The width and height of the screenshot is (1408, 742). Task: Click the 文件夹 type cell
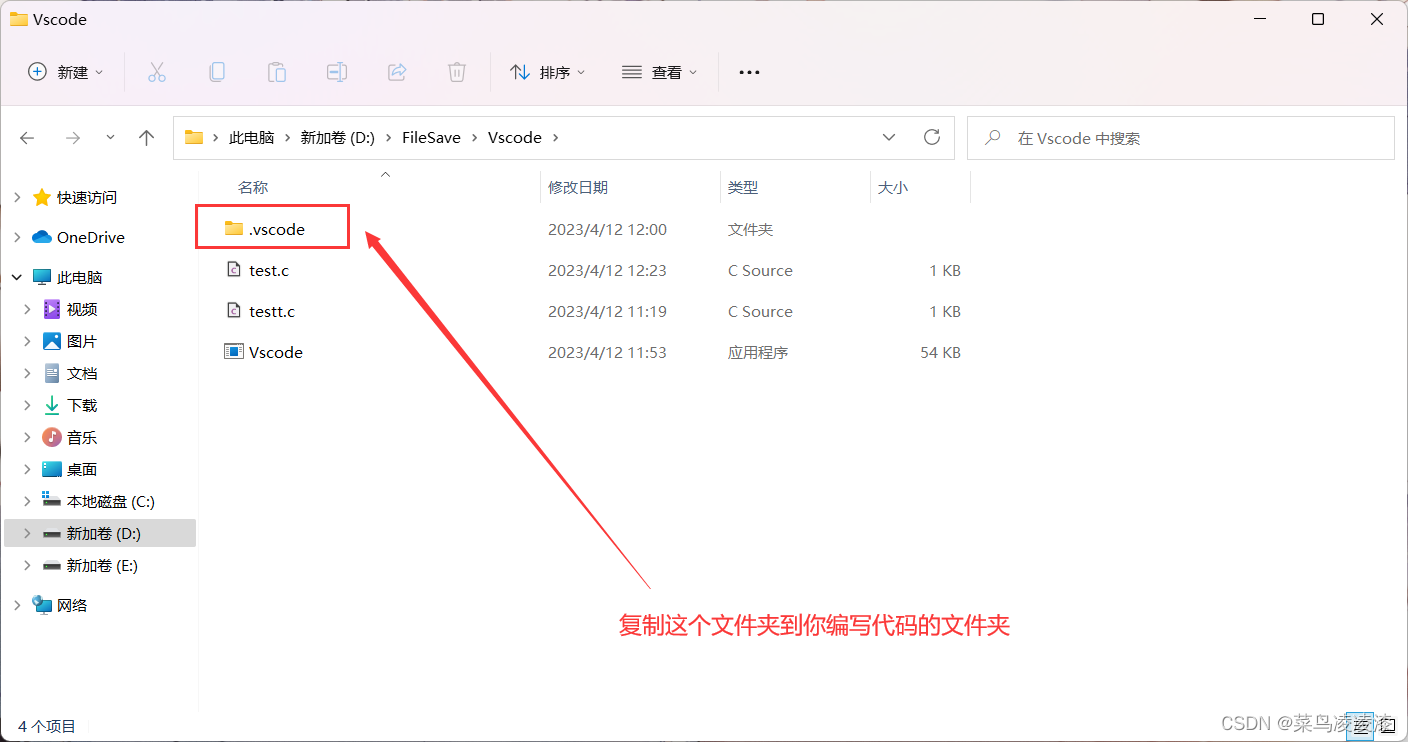(750, 229)
